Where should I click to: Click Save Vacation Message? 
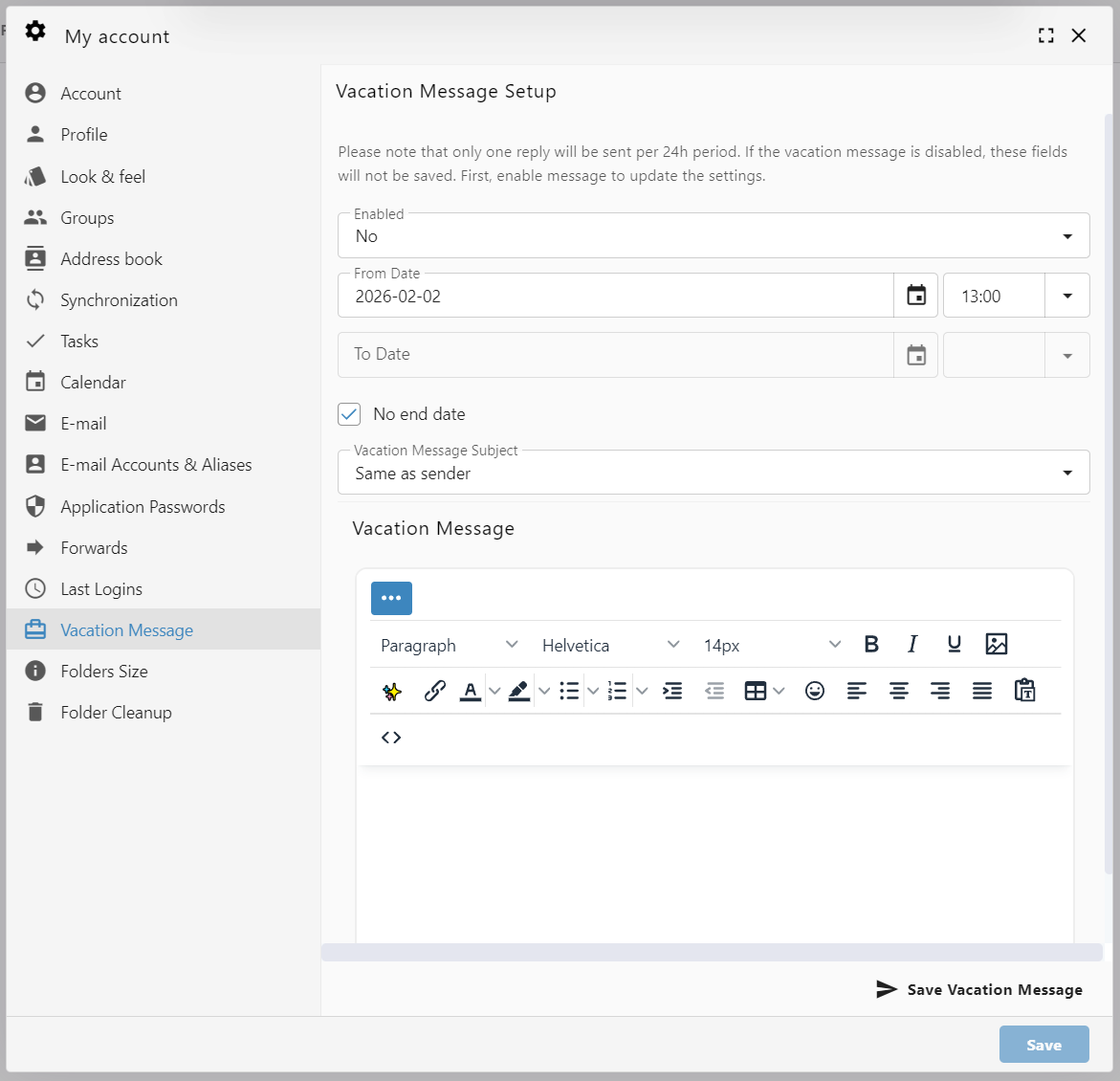pyautogui.click(x=979, y=989)
